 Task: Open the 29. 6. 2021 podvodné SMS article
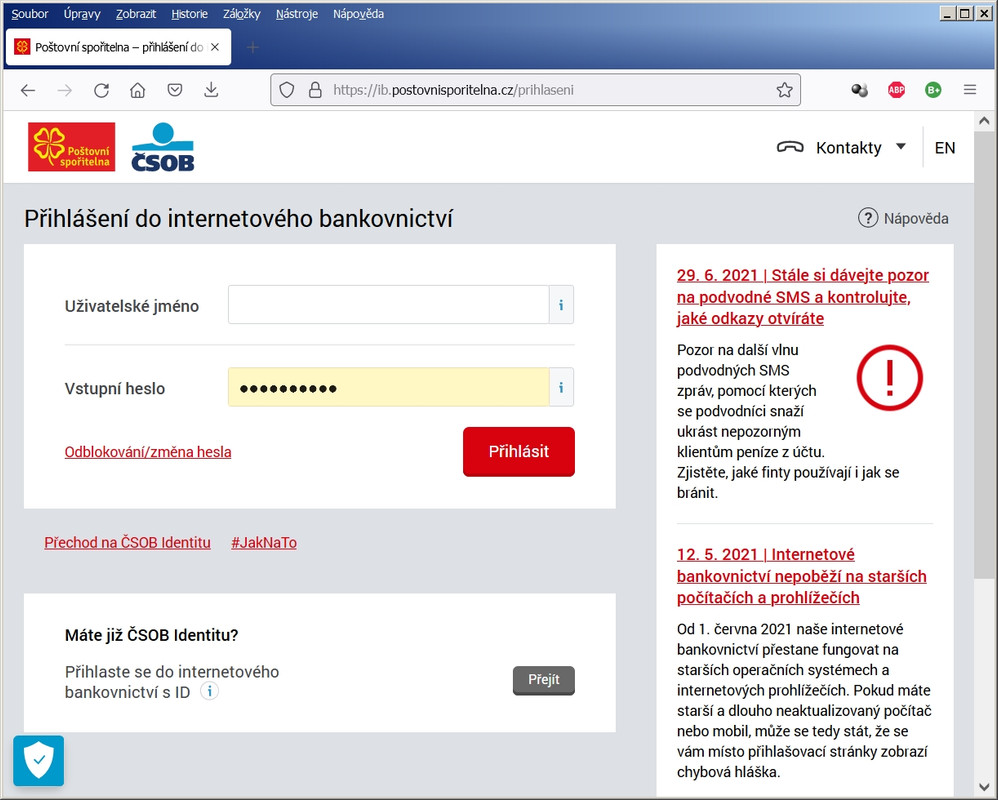click(x=803, y=297)
